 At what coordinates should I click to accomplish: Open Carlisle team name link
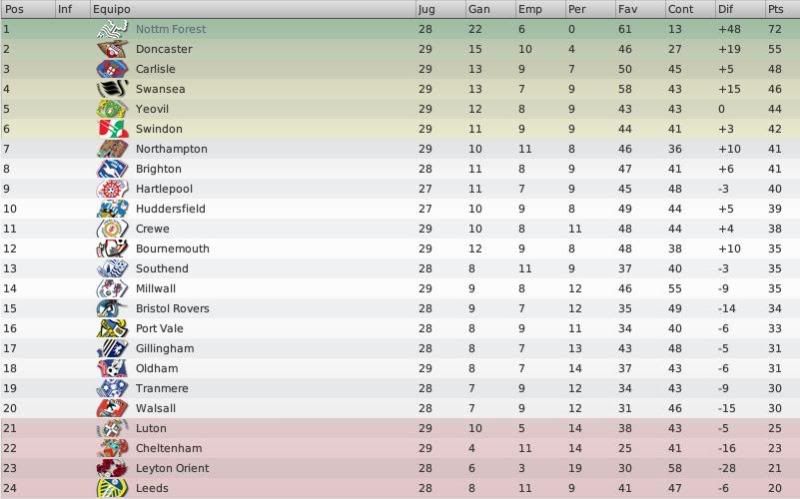(156, 69)
